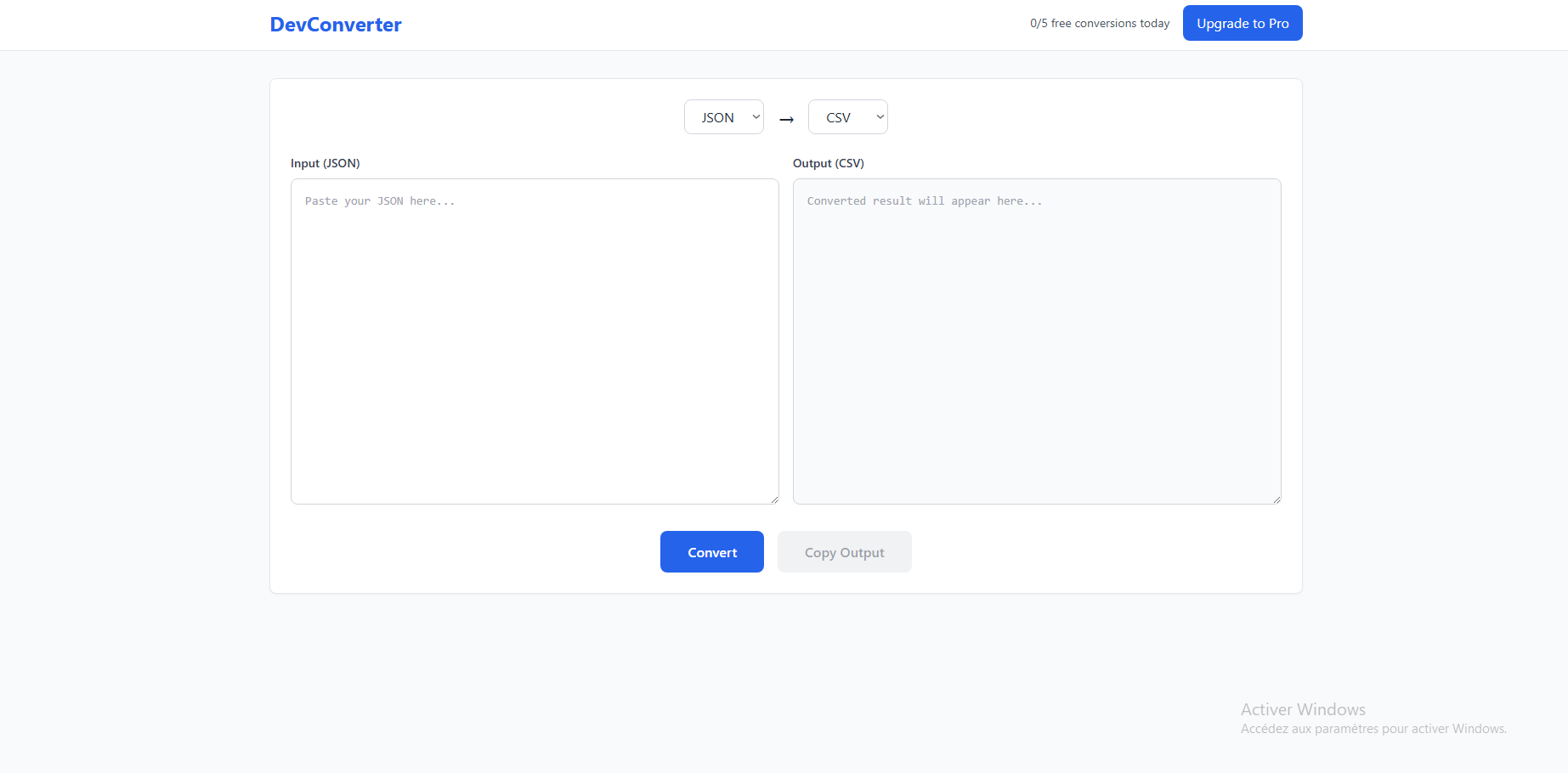Click the Activer Windows watermark text

[x=1303, y=708]
